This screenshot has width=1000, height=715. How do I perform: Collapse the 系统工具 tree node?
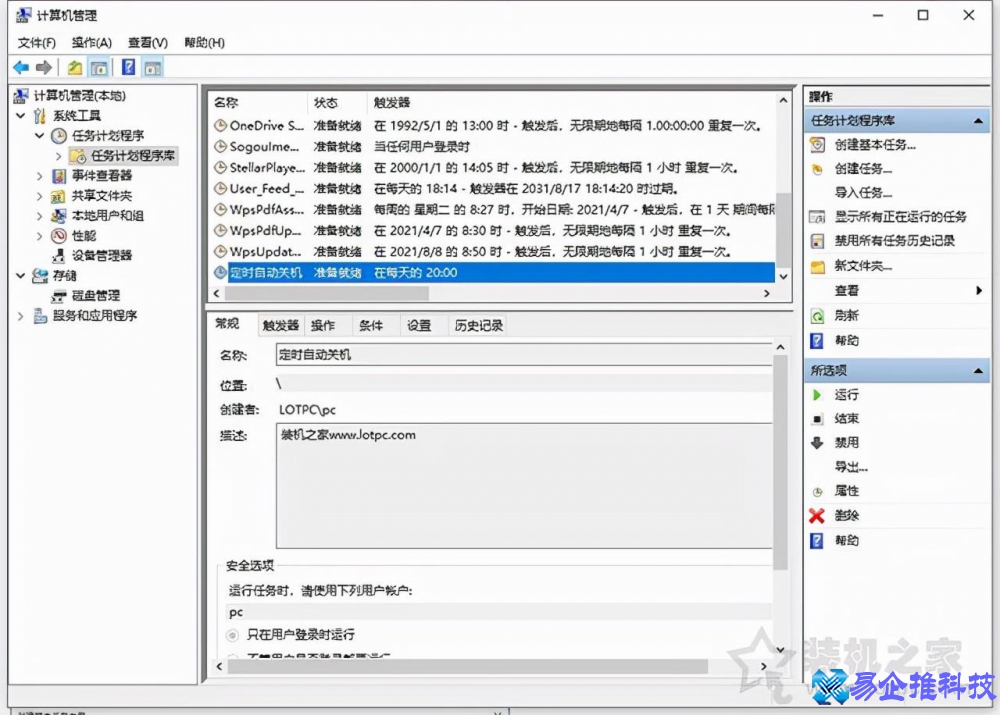[20, 116]
